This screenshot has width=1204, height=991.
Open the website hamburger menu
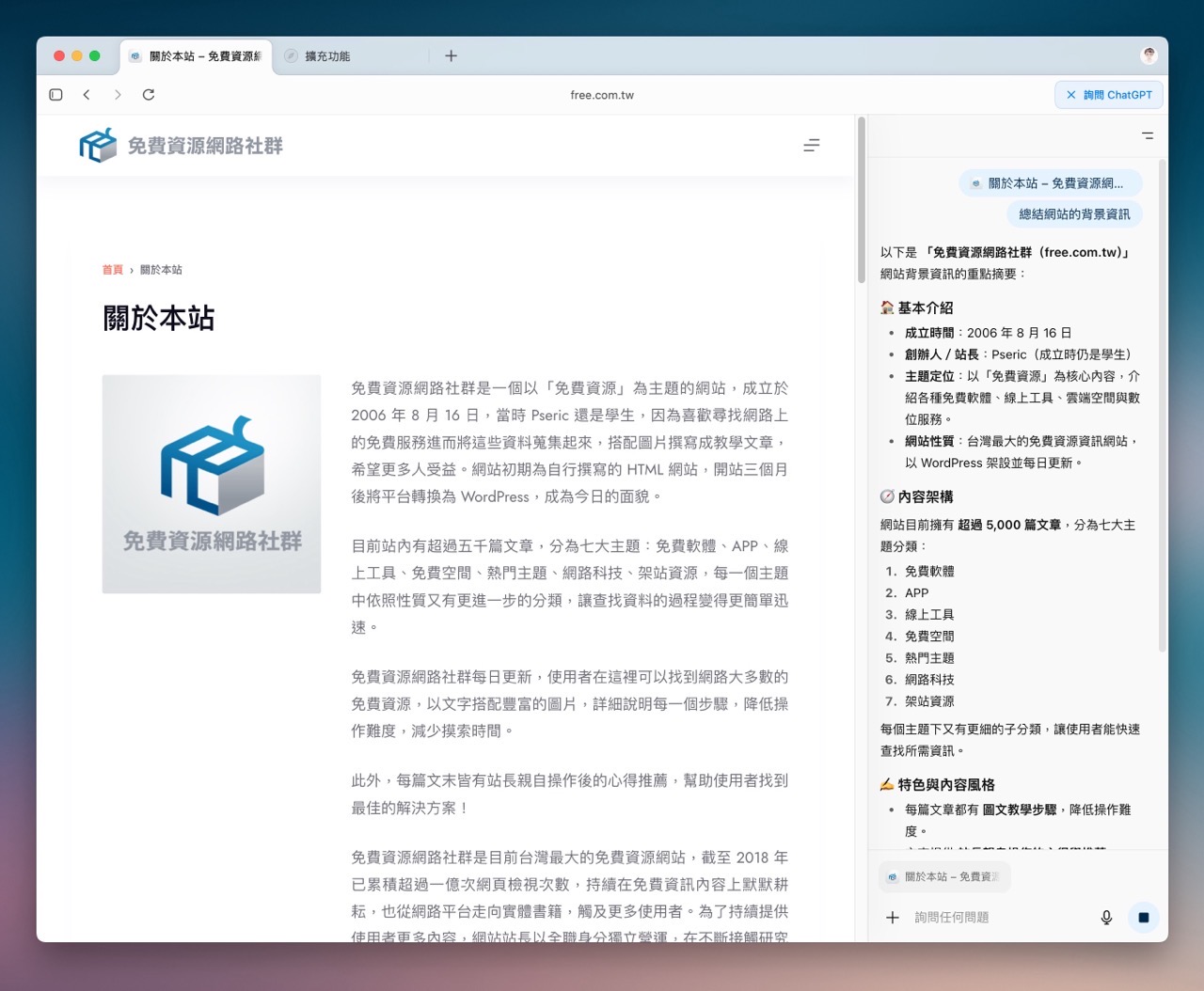coord(811,146)
